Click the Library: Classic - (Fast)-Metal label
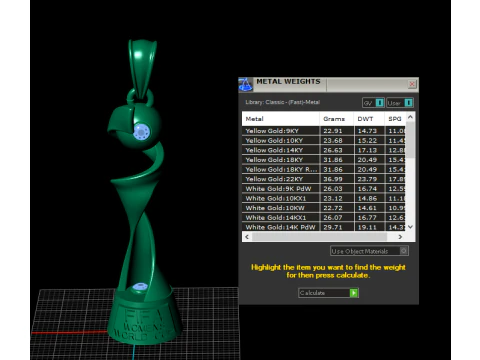The height and width of the screenshot is (360, 480). click(283, 102)
